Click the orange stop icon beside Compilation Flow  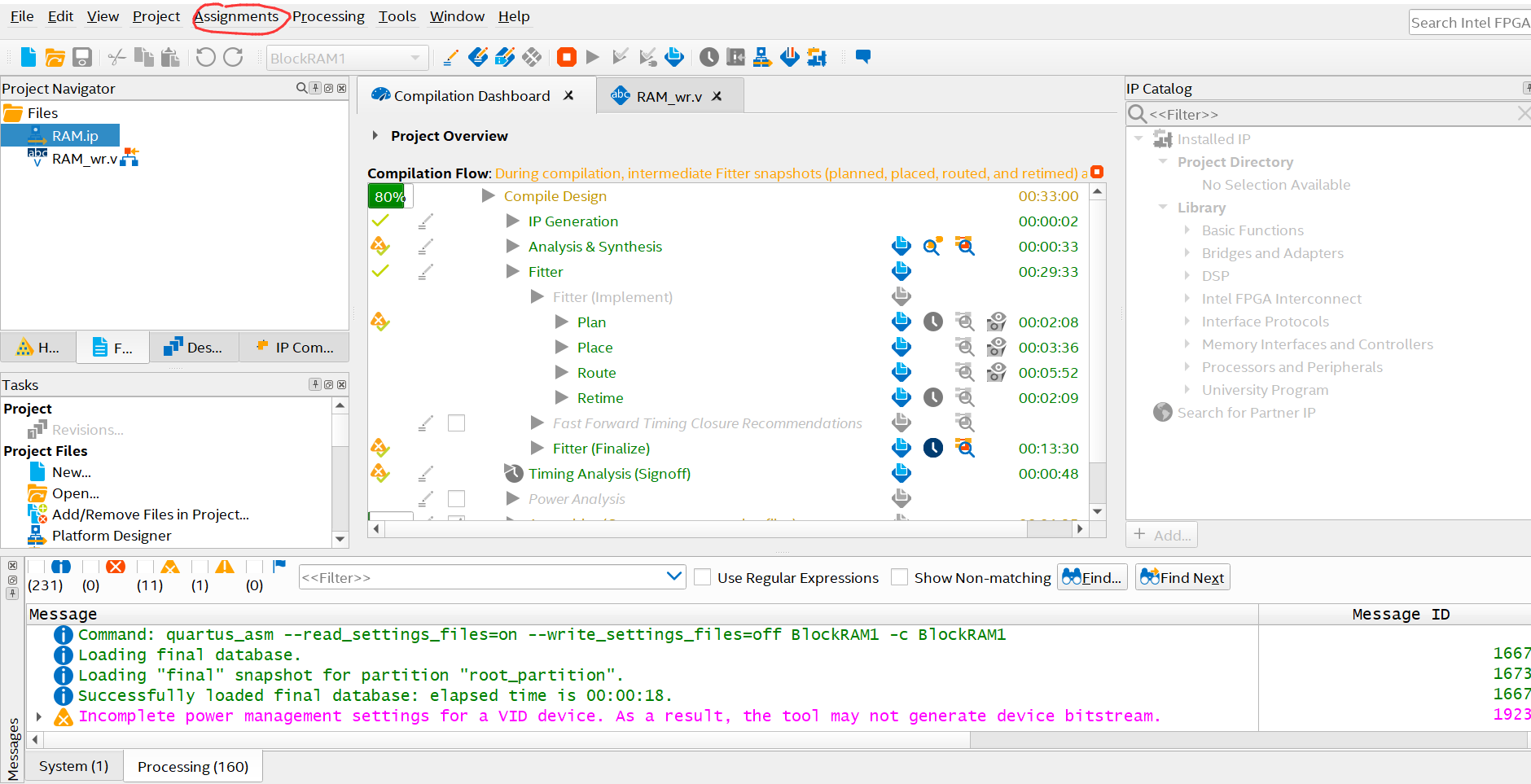click(x=1097, y=172)
